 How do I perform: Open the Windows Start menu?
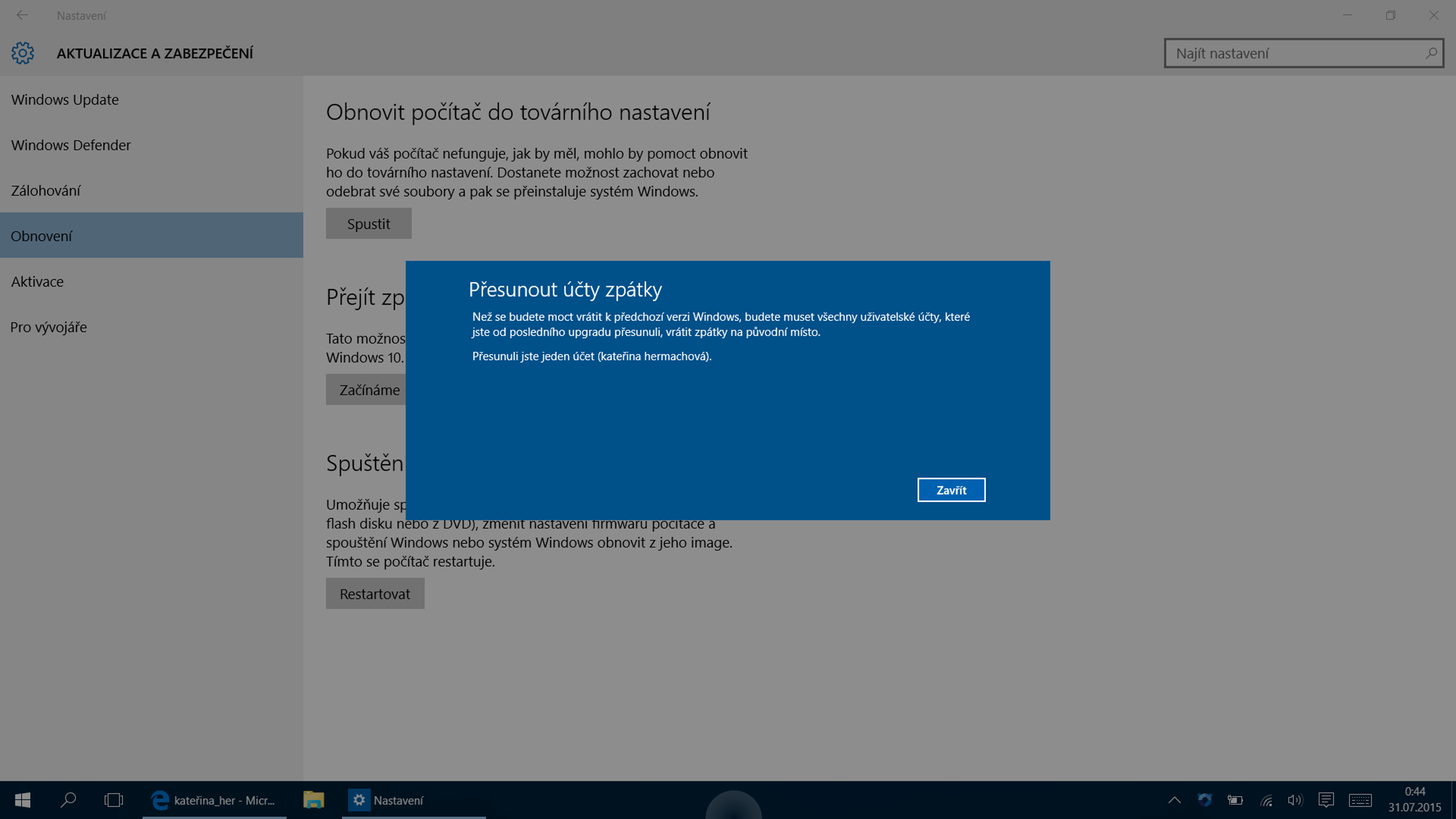click(22, 800)
